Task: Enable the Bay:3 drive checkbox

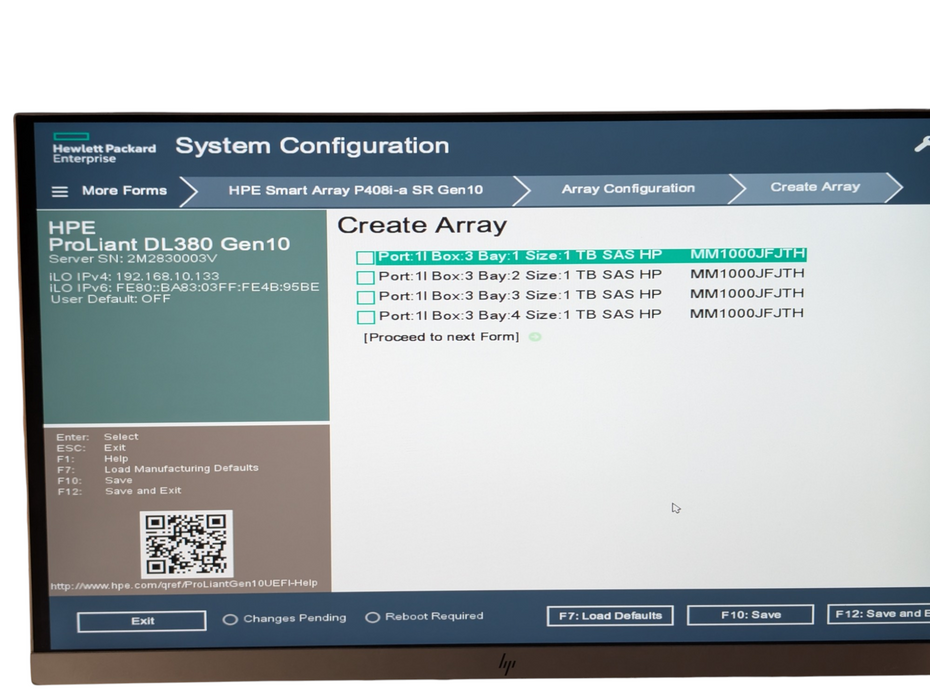Action: [x=365, y=295]
